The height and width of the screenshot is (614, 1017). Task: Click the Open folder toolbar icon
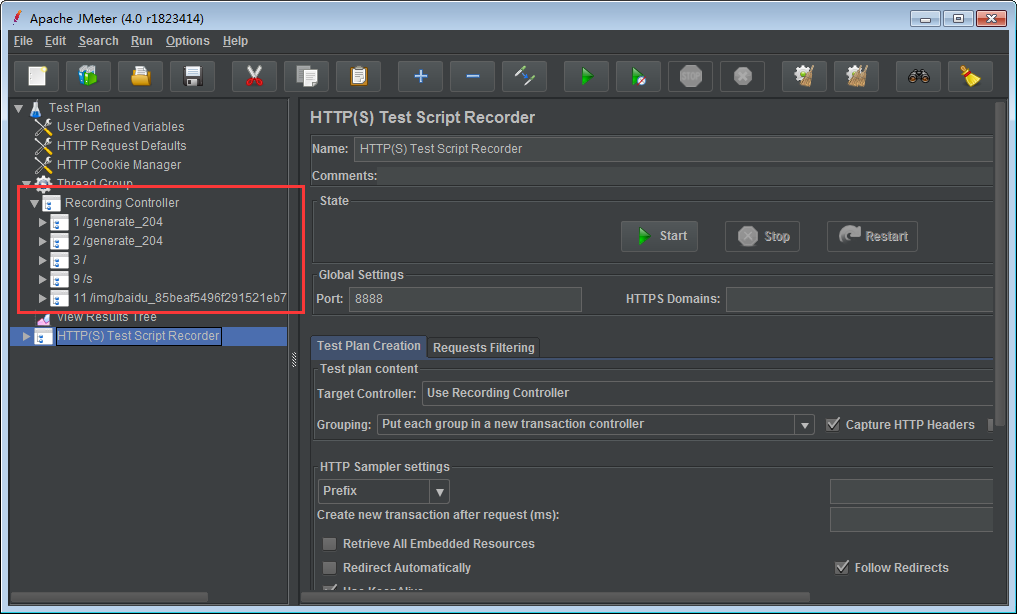(x=140, y=76)
